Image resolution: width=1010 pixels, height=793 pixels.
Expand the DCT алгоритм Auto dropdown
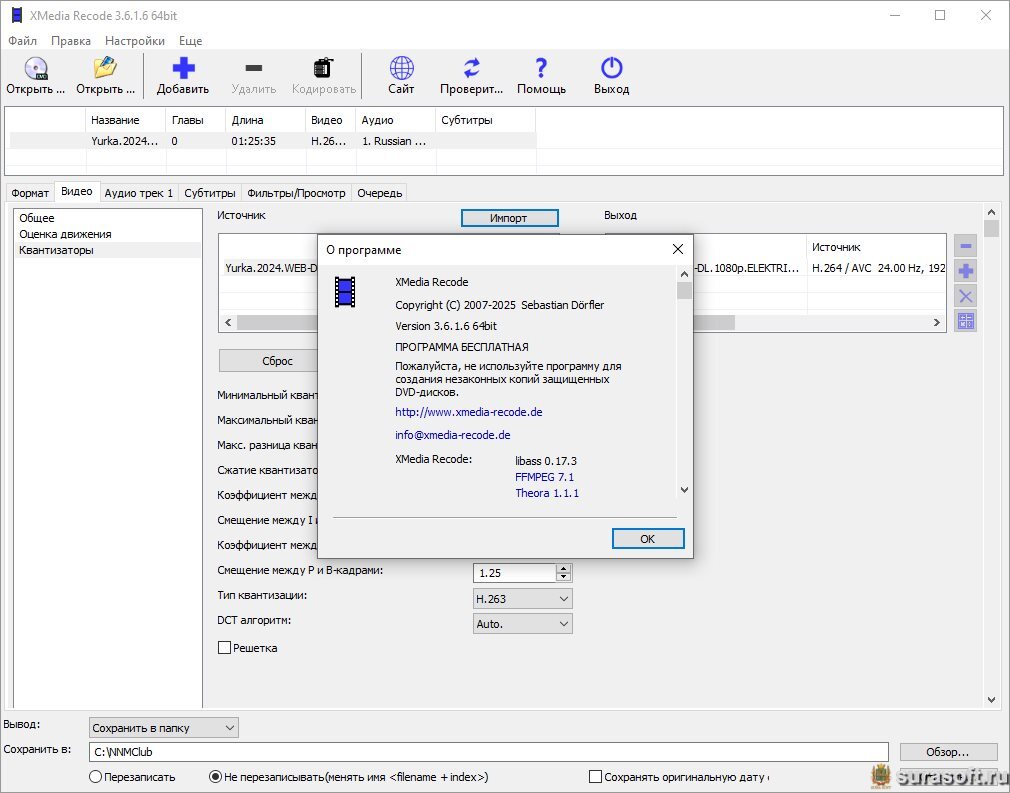[522, 624]
